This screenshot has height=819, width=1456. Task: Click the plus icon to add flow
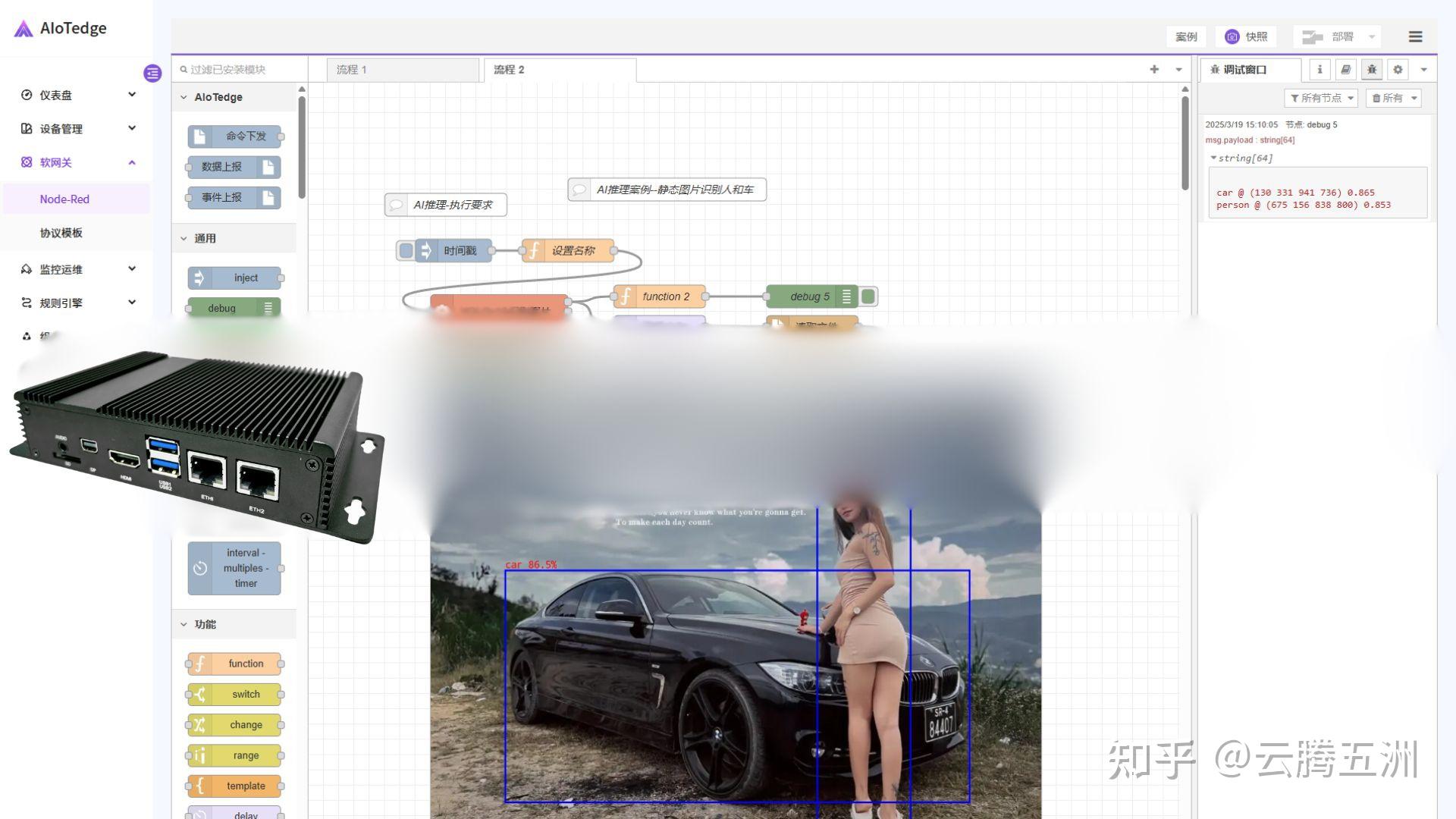[x=1154, y=69]
